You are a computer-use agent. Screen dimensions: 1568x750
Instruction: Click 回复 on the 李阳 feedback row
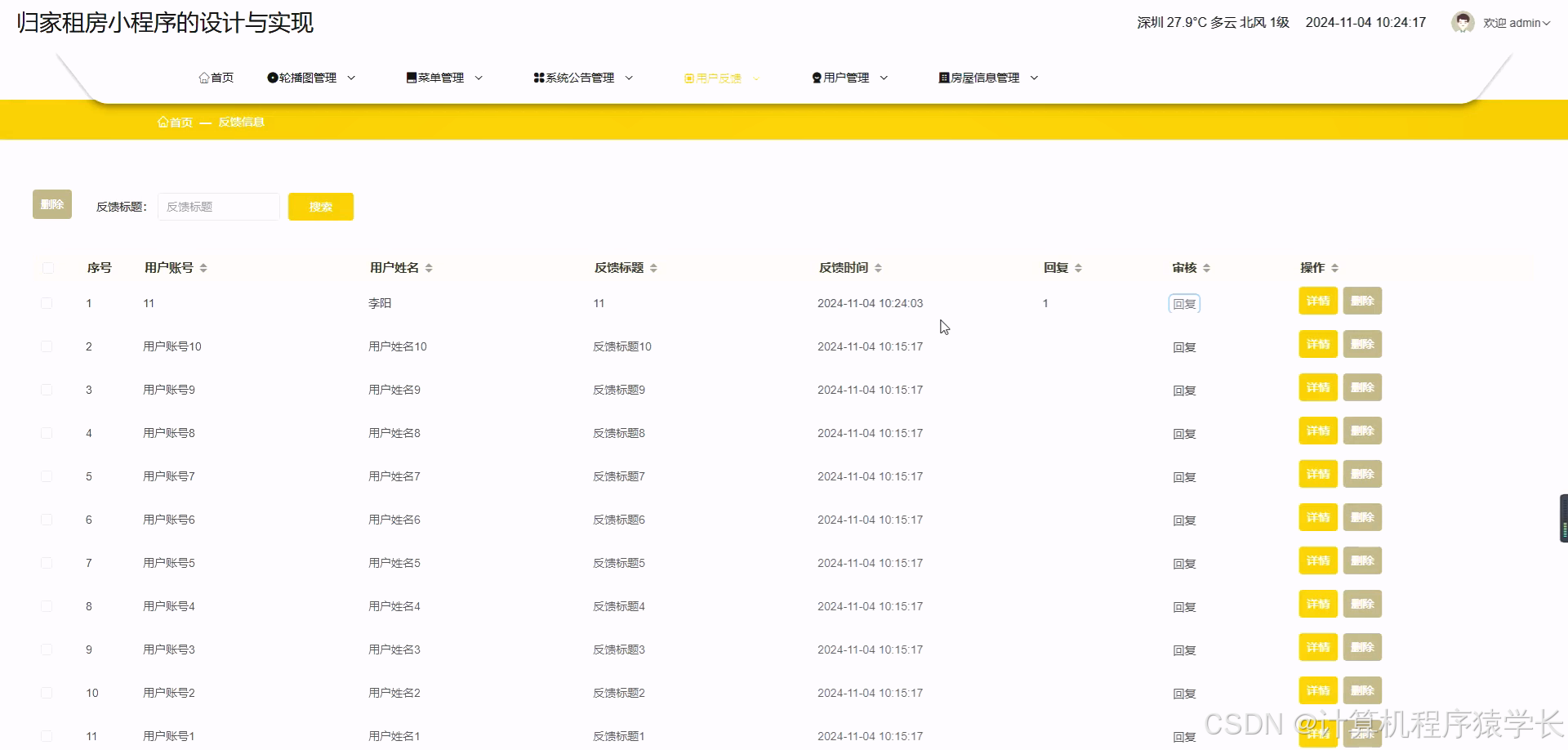[x=1183, y=302]
